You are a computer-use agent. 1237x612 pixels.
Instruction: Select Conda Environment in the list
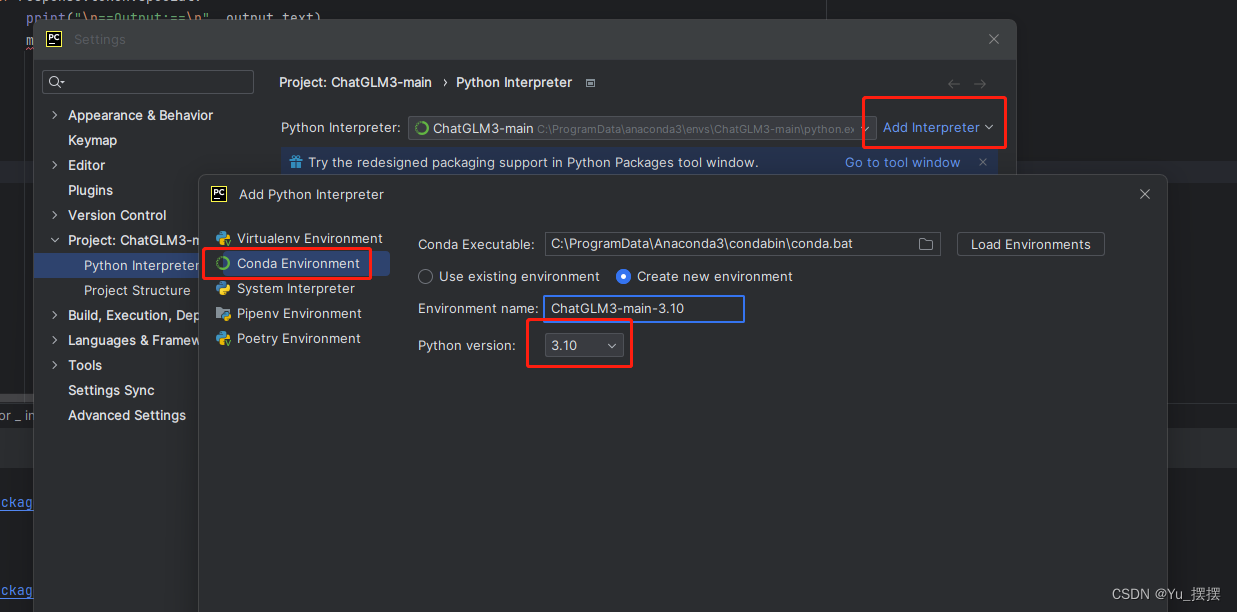298,263
